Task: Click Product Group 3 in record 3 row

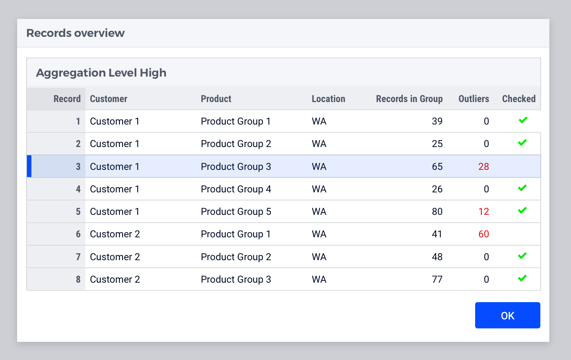Action: 236,166
